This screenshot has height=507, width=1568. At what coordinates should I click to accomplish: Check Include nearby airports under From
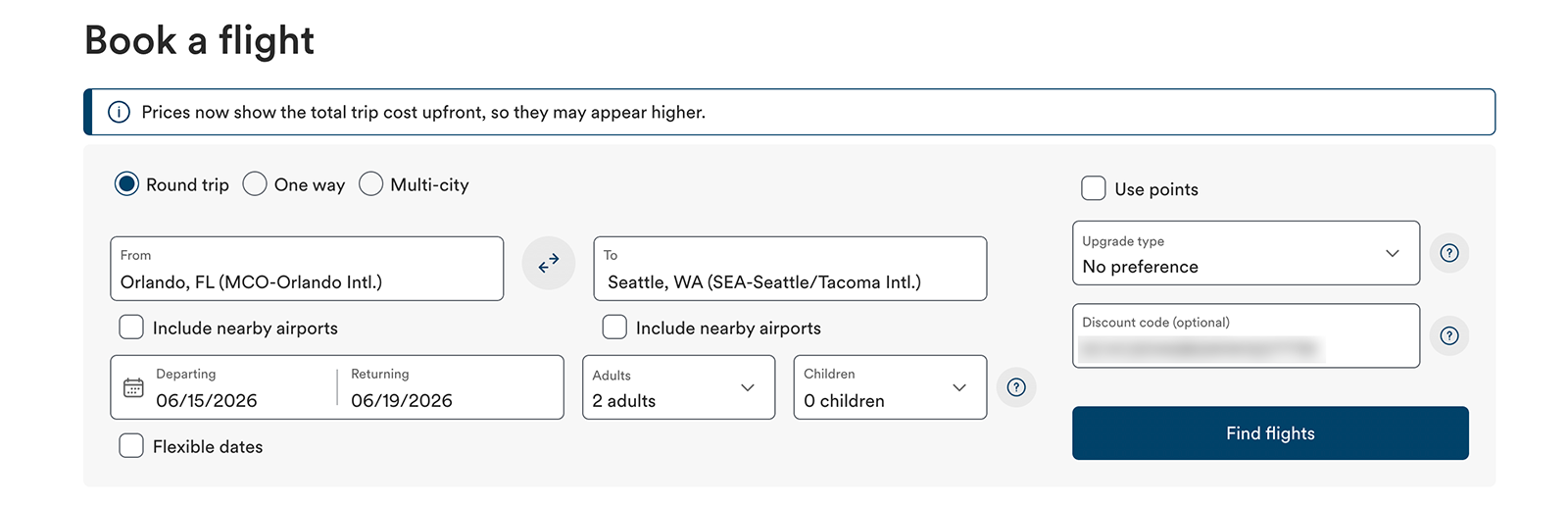[131, 328]
